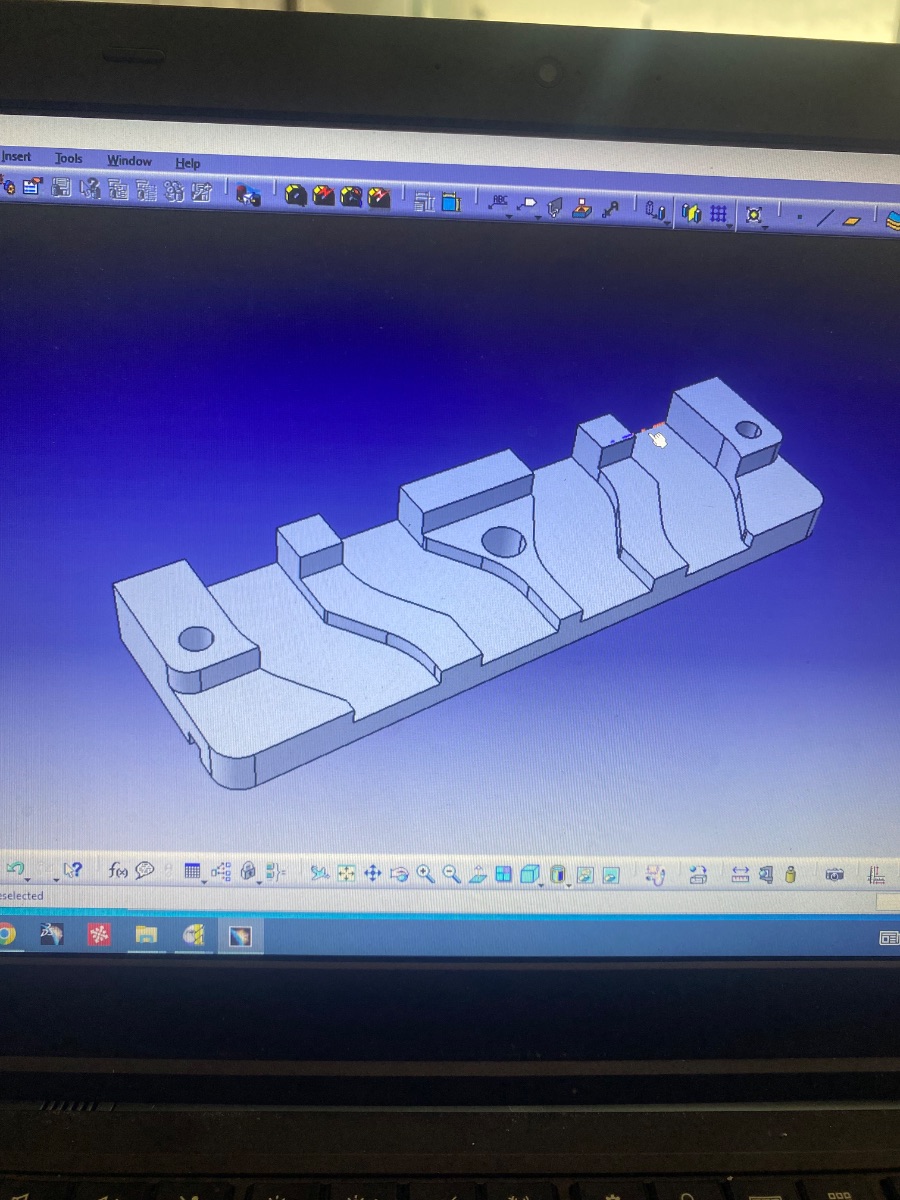This screenshot has height=1200, width=900.
Task: Click the Shading mode cylinder icon
Action: tap(557, 875)
